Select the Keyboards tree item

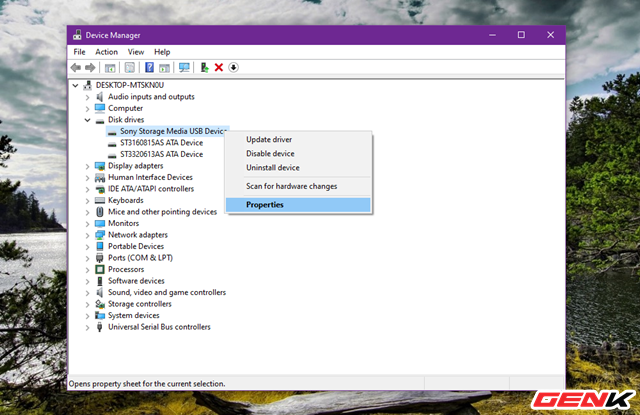(x=126, y=200)
